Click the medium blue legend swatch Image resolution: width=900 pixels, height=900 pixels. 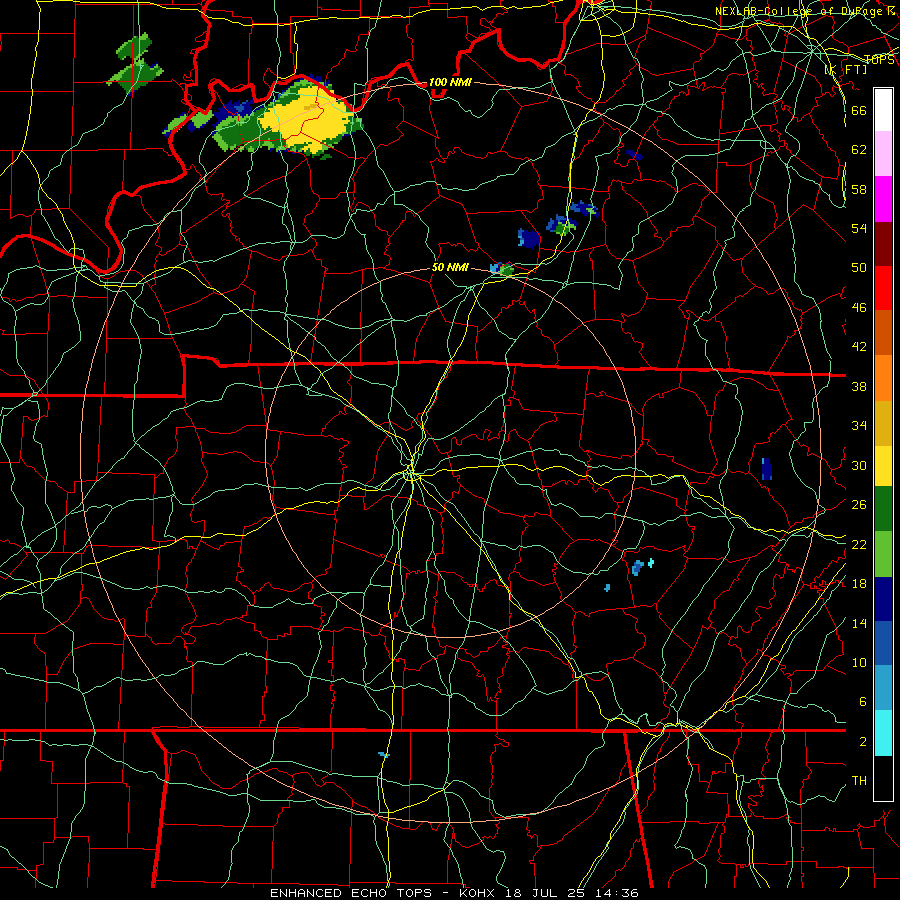click(x=883, y=643)
